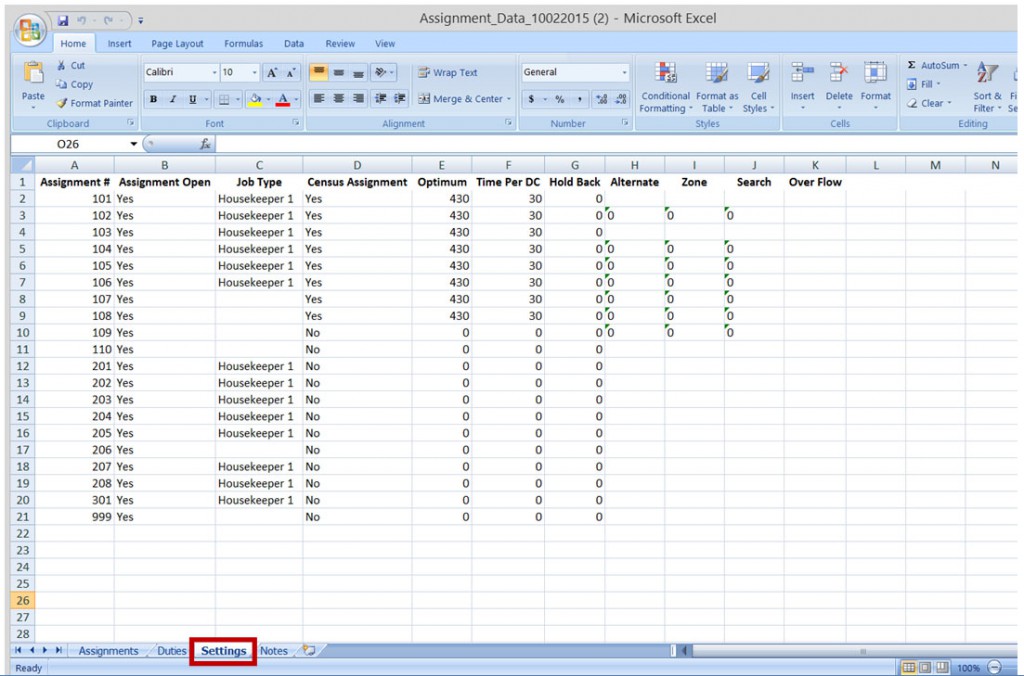Open Name Box dropdown arrow

click(x=133, y=144)
